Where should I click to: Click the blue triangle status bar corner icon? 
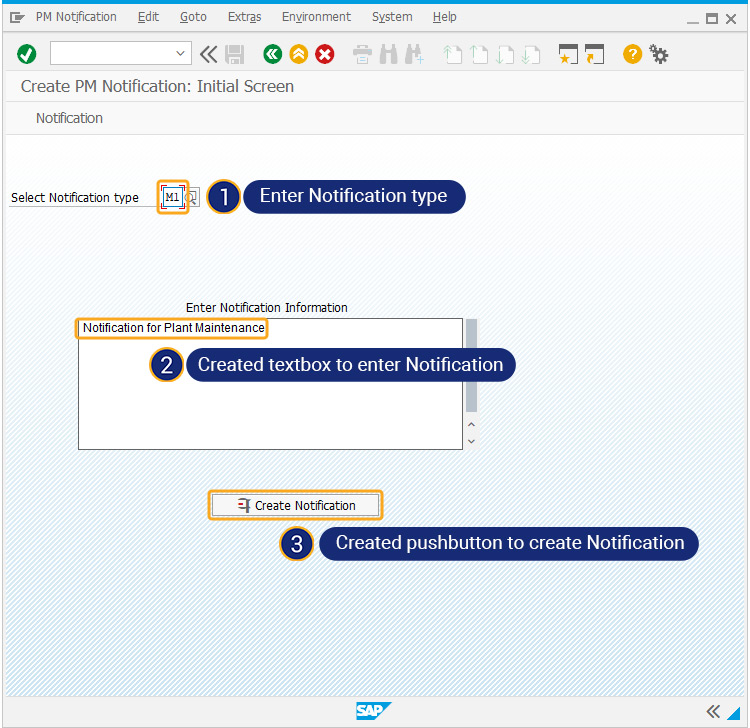click(x=733, y=713)
